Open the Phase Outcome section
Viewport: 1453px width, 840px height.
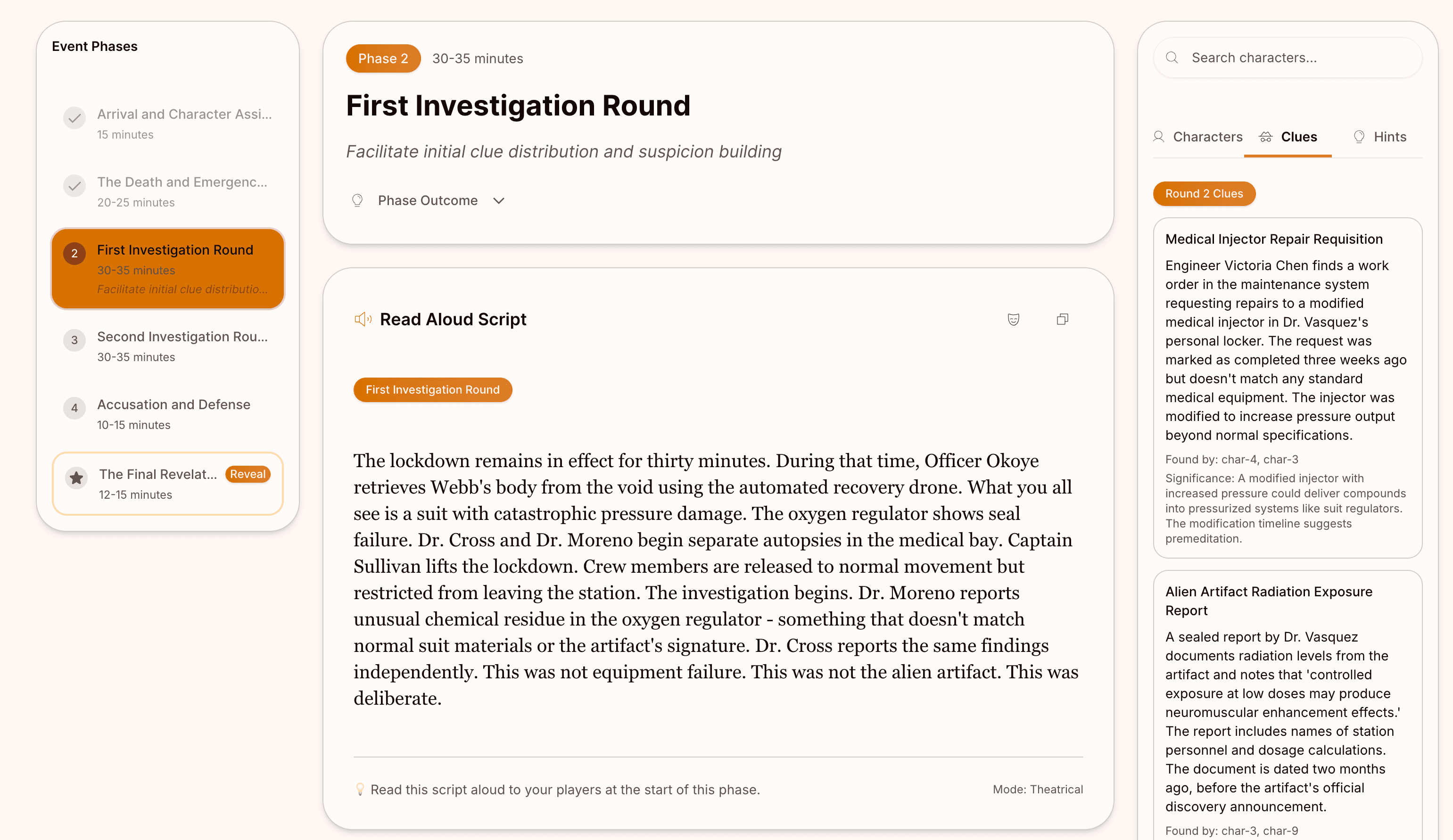point(427,201)
